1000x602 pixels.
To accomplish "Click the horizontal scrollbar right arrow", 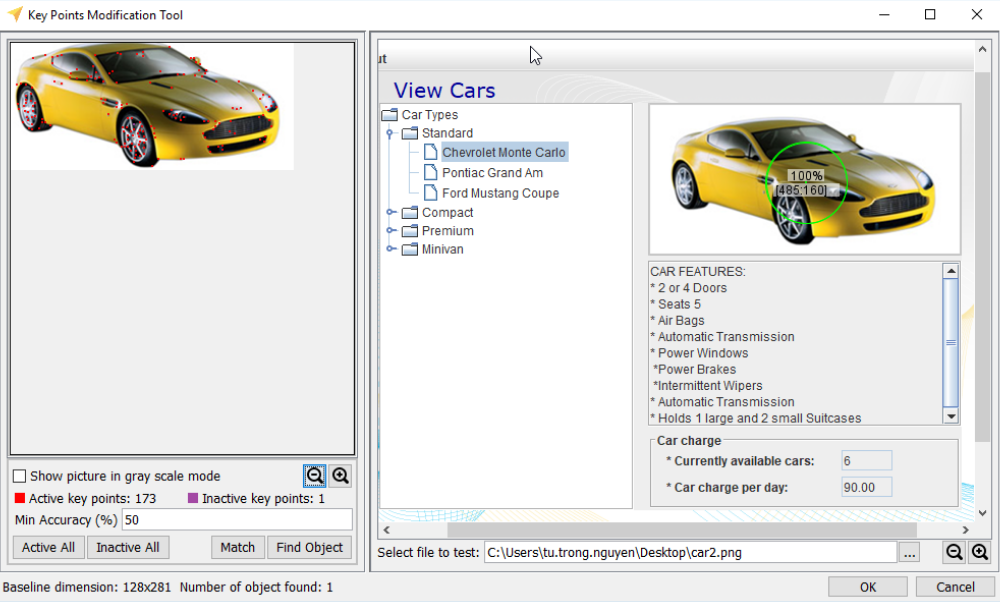I will pos(966,530).
